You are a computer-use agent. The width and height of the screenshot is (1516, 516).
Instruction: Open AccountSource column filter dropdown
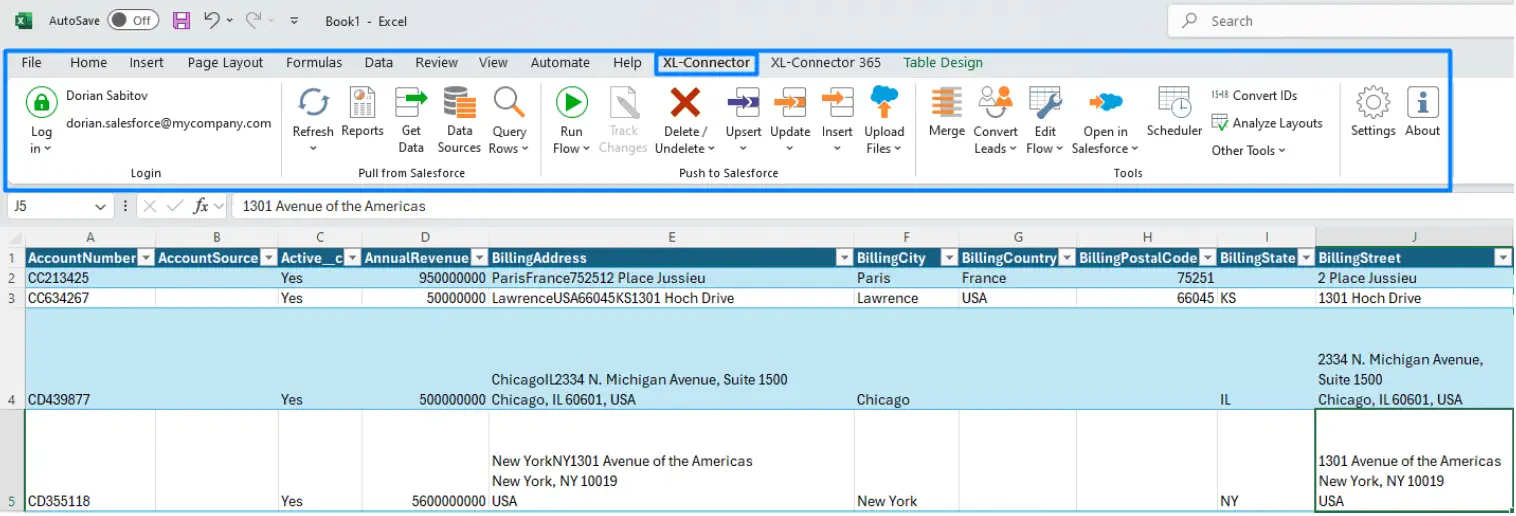(x=267, y=258)
